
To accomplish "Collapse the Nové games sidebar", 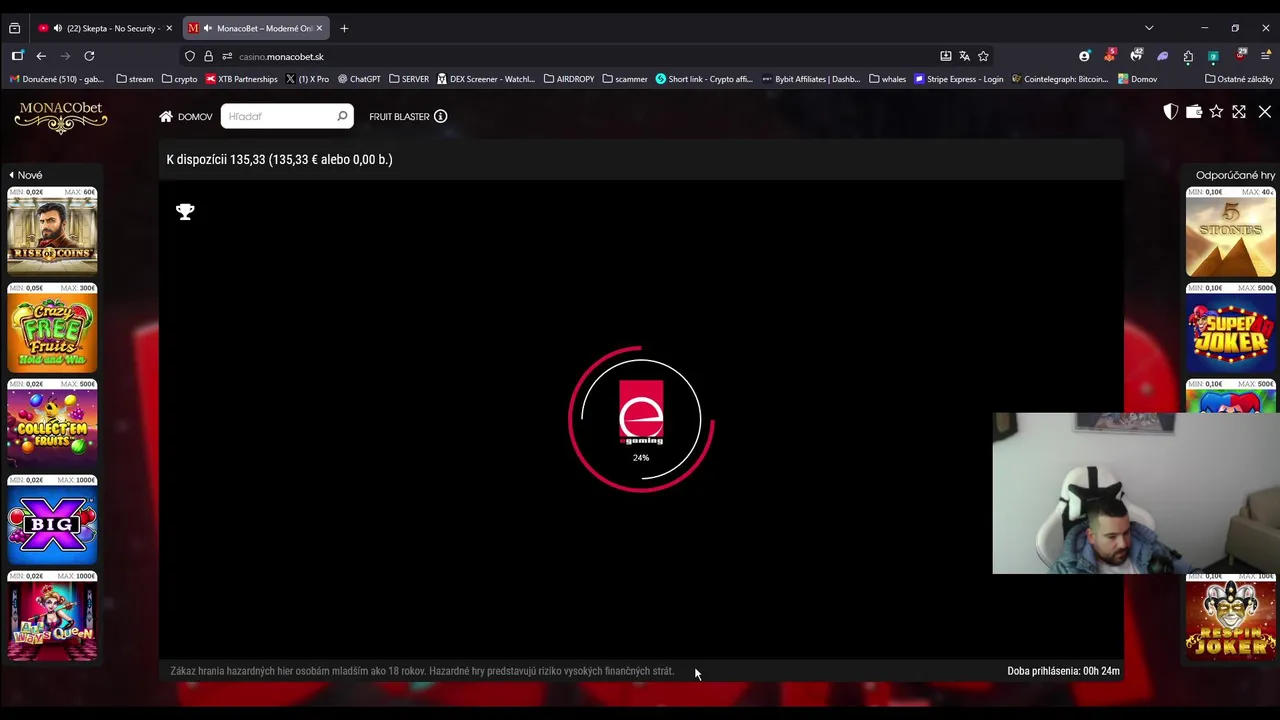I will (x=25, y=175).
